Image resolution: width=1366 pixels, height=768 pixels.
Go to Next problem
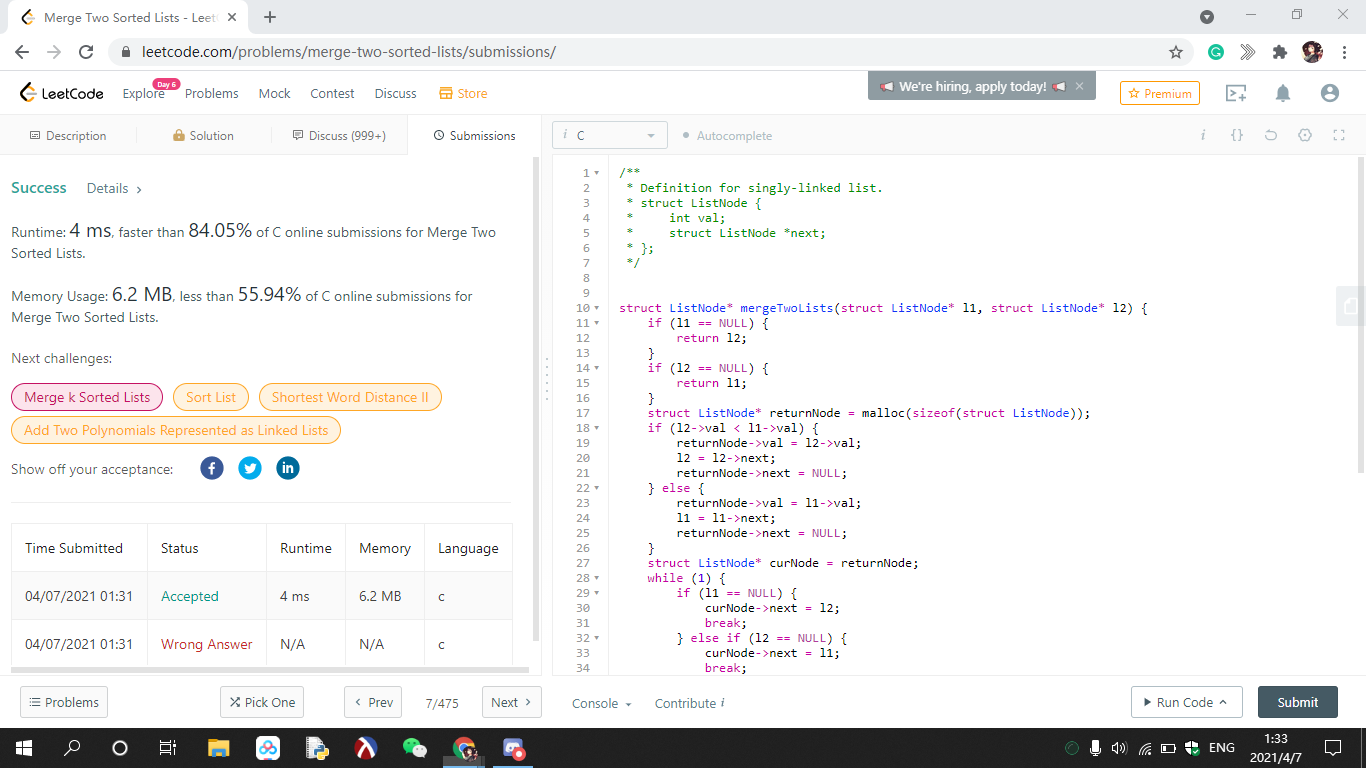tap(512, 702)
